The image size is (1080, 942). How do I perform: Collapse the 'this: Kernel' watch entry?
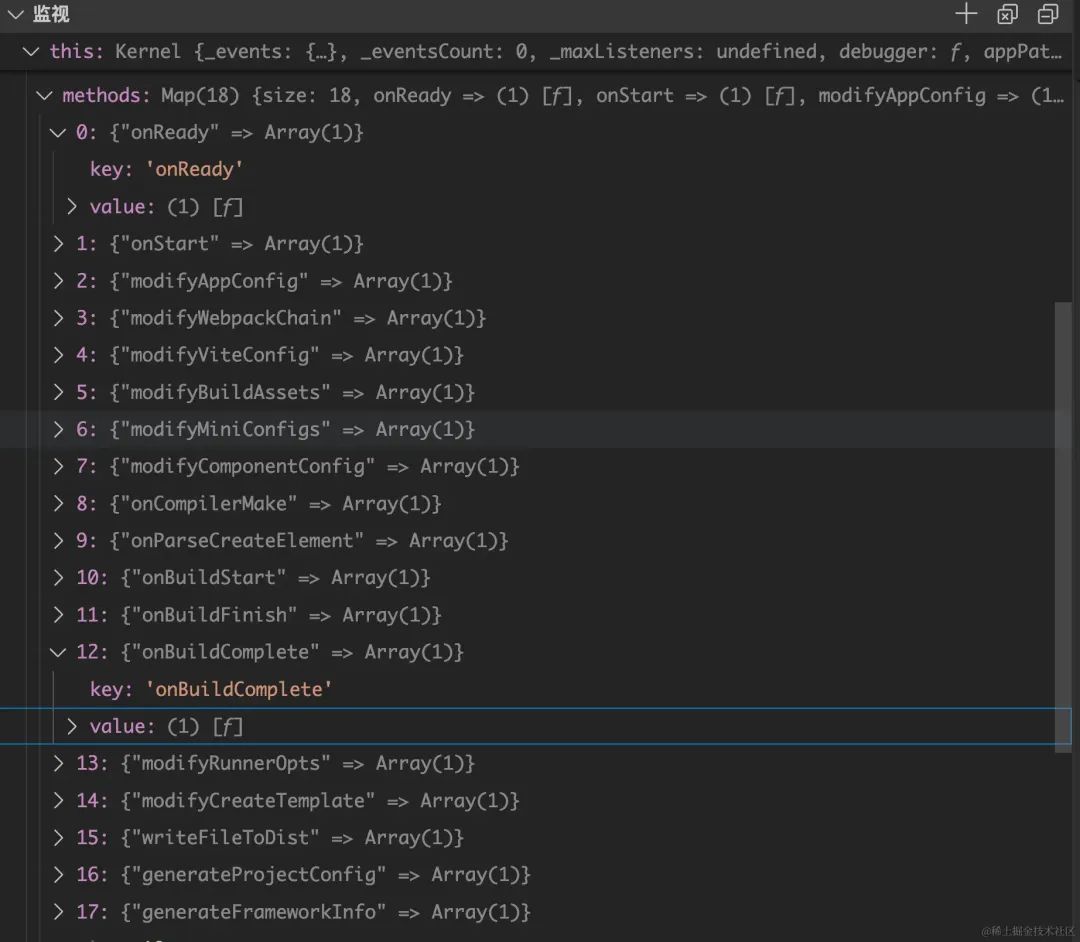coord(31,51)
